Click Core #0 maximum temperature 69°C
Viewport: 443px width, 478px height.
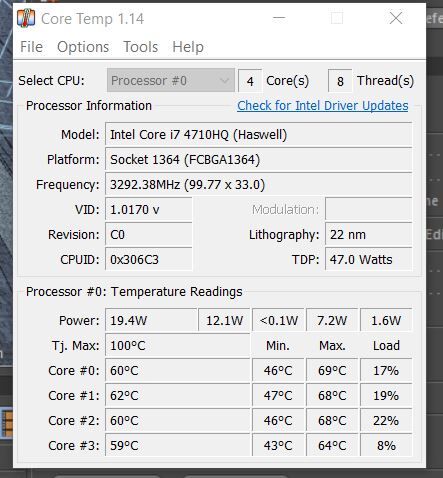[332, 370]
